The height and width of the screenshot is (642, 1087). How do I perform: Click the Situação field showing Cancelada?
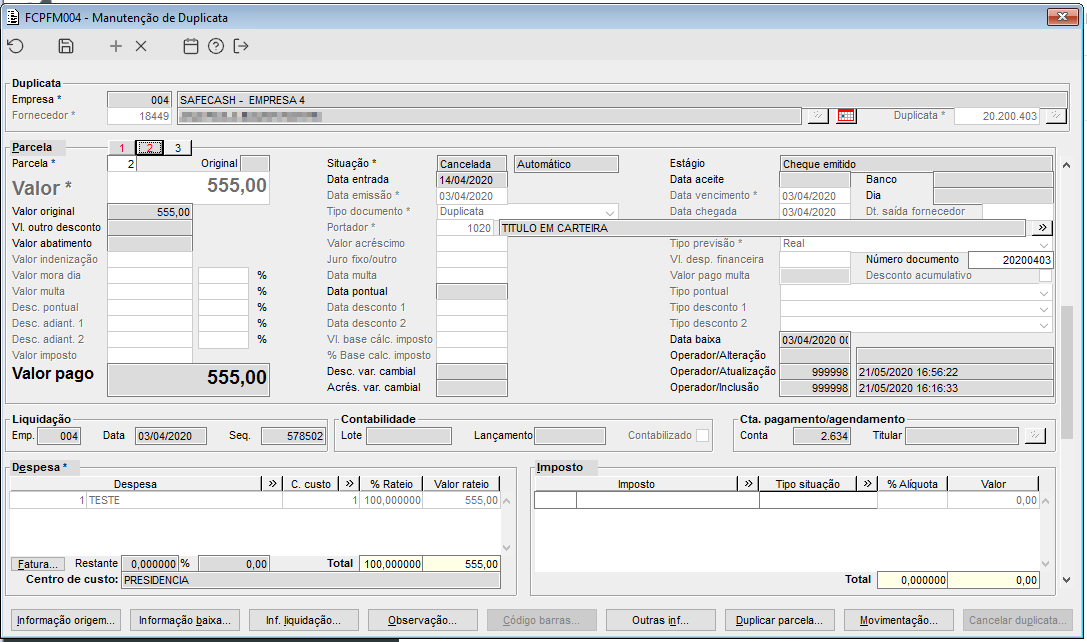(472, 164)
